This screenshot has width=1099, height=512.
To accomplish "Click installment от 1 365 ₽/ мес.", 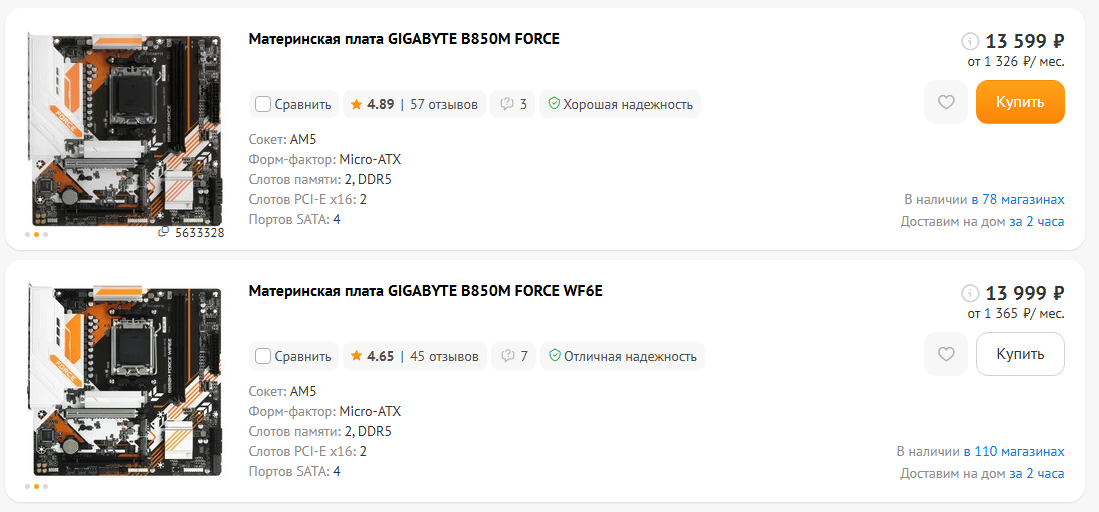I will point(1016,314).
